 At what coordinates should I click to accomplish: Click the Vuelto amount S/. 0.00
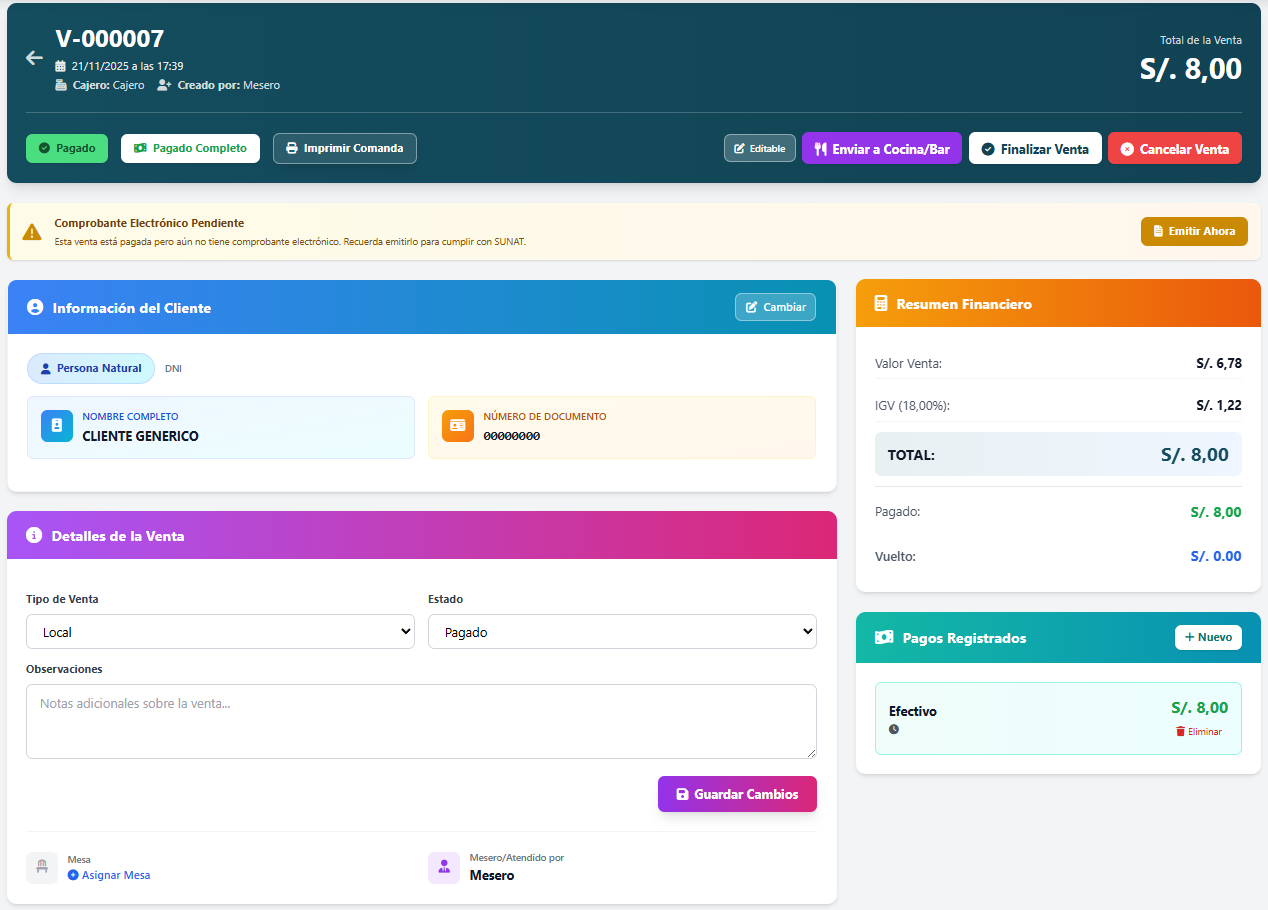[1216, 556]
